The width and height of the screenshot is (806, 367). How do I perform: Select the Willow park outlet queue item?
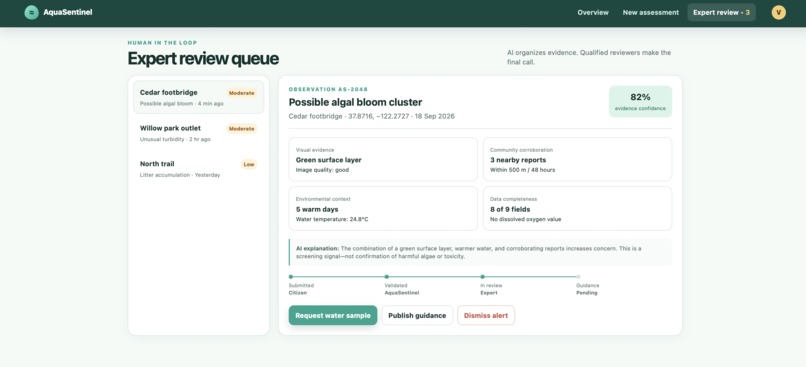click(198, 133)
